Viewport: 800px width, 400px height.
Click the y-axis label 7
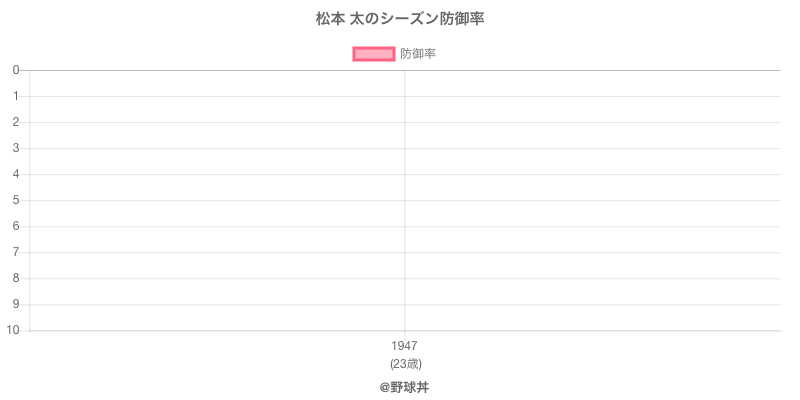pyautogui.click(x=16, y=252)
